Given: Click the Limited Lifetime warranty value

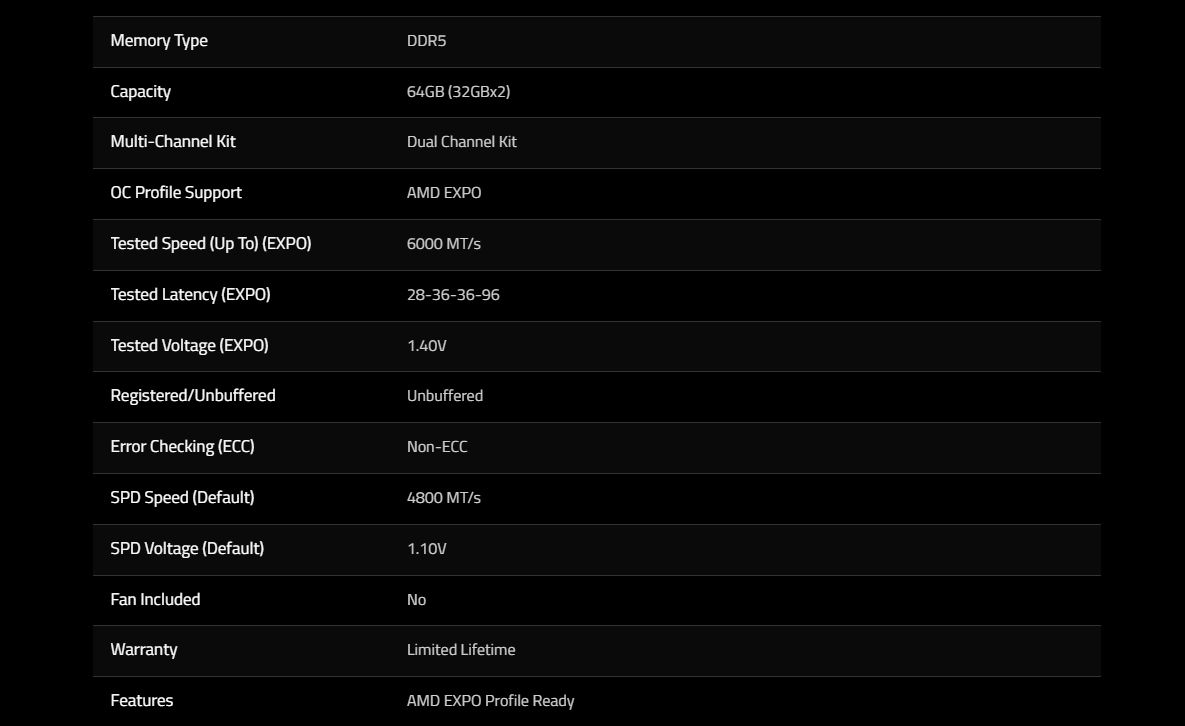Looking at the screenshot, I should 461,650.
